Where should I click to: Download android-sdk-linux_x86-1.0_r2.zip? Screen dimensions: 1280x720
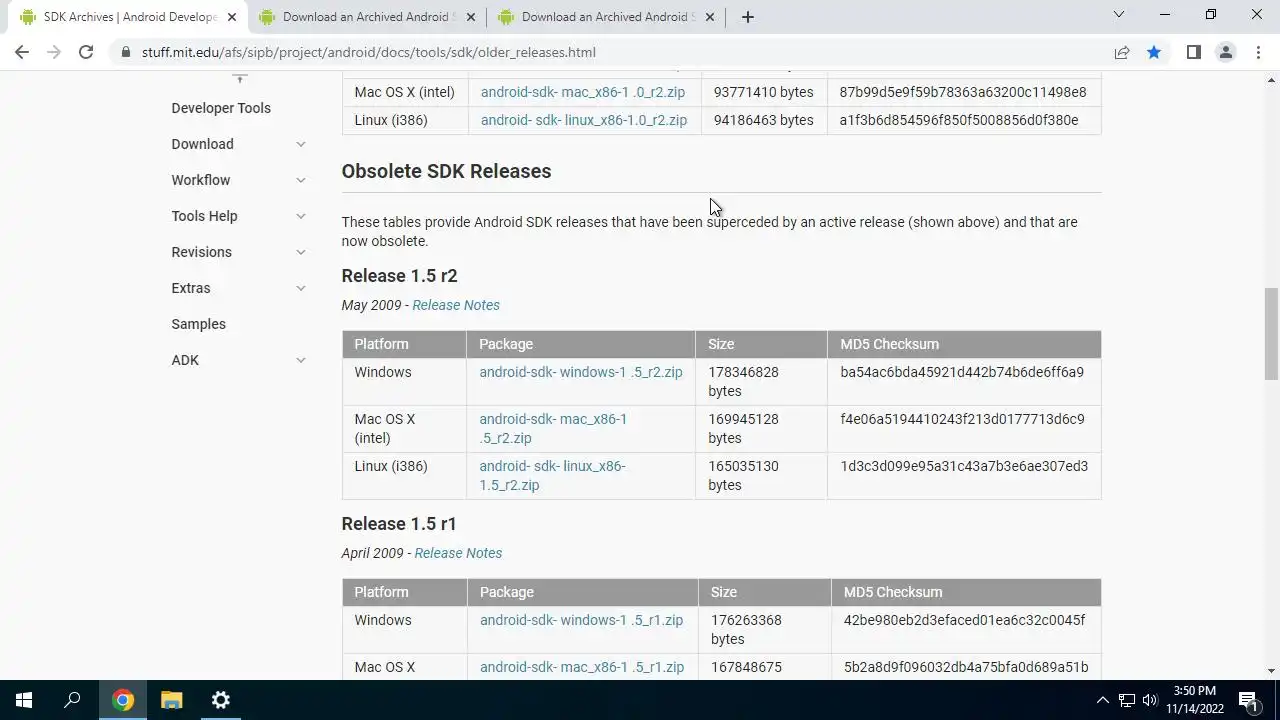click(583, 120)
